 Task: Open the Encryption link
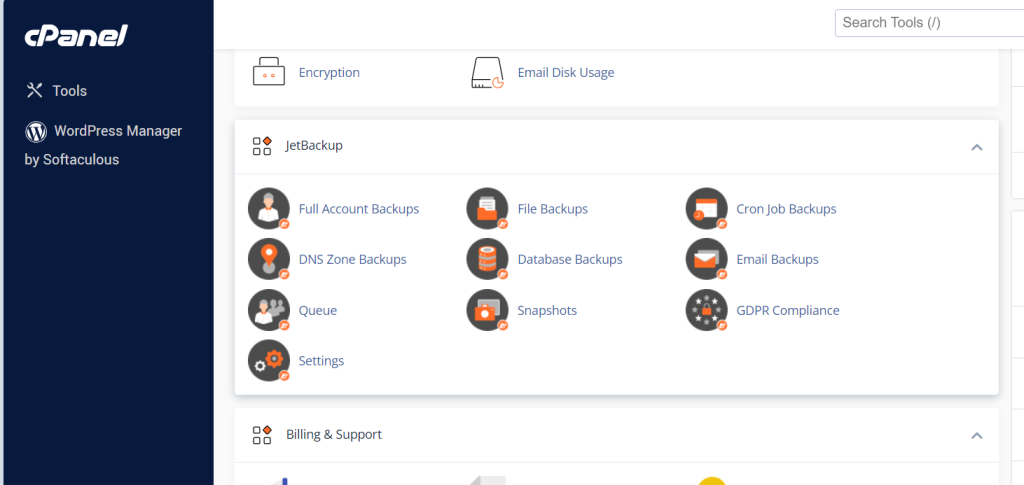(329, 72)
